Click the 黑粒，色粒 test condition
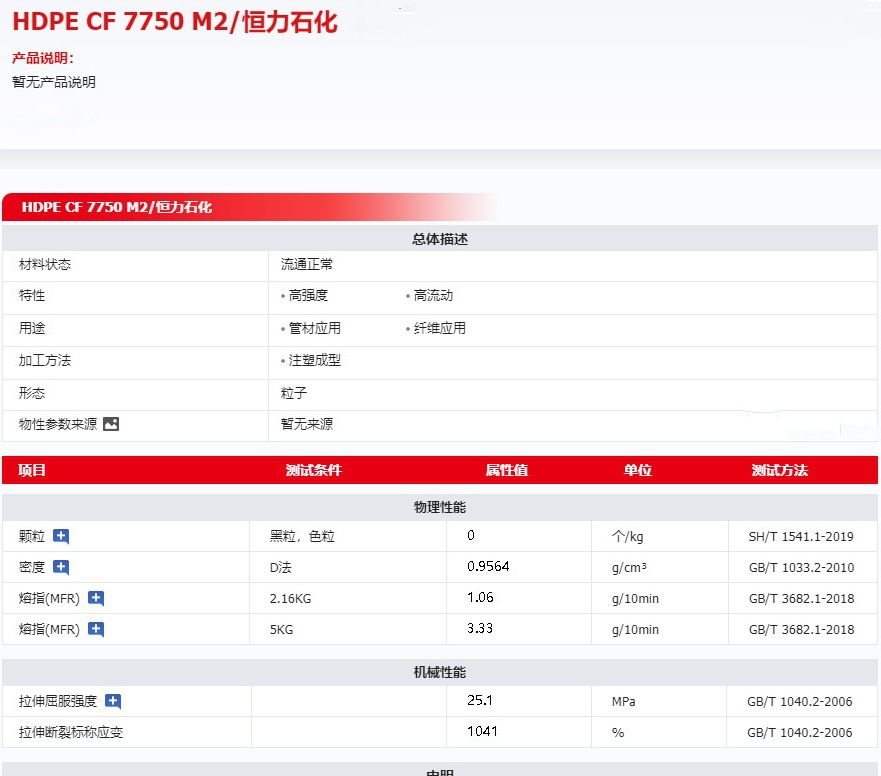 [x=302, y=536]
